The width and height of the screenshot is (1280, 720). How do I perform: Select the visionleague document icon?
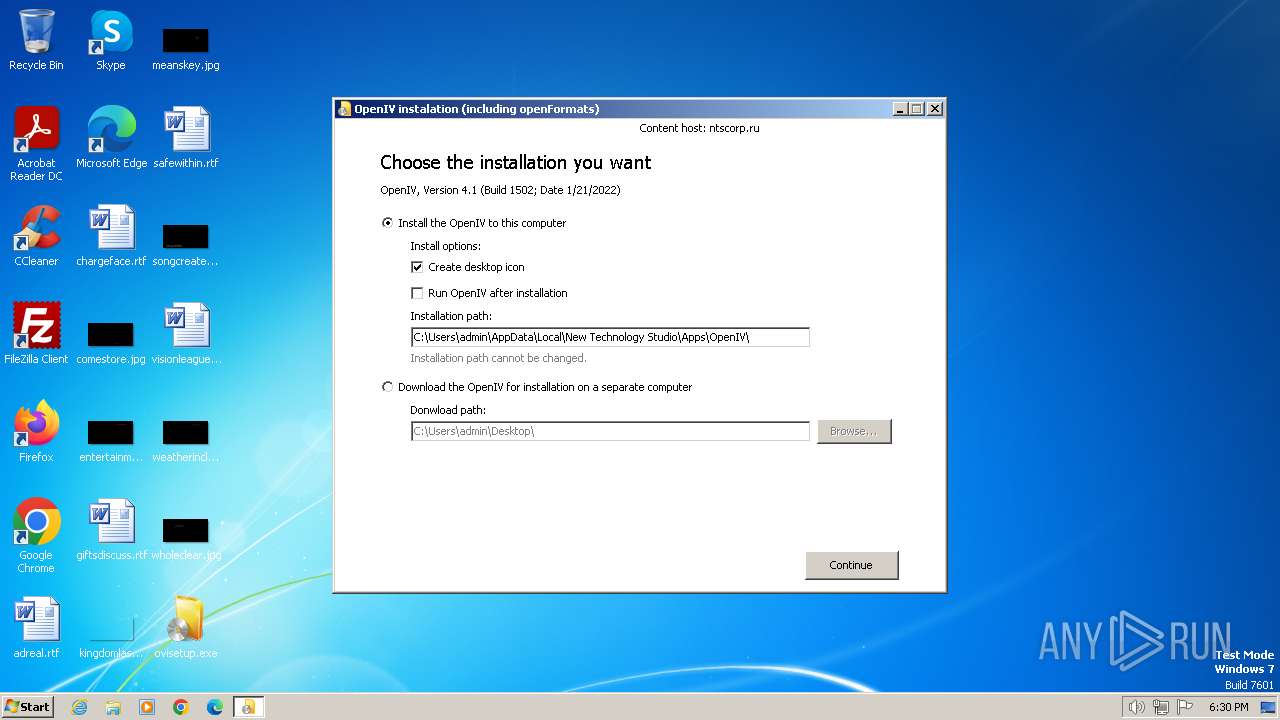point(186,334)
